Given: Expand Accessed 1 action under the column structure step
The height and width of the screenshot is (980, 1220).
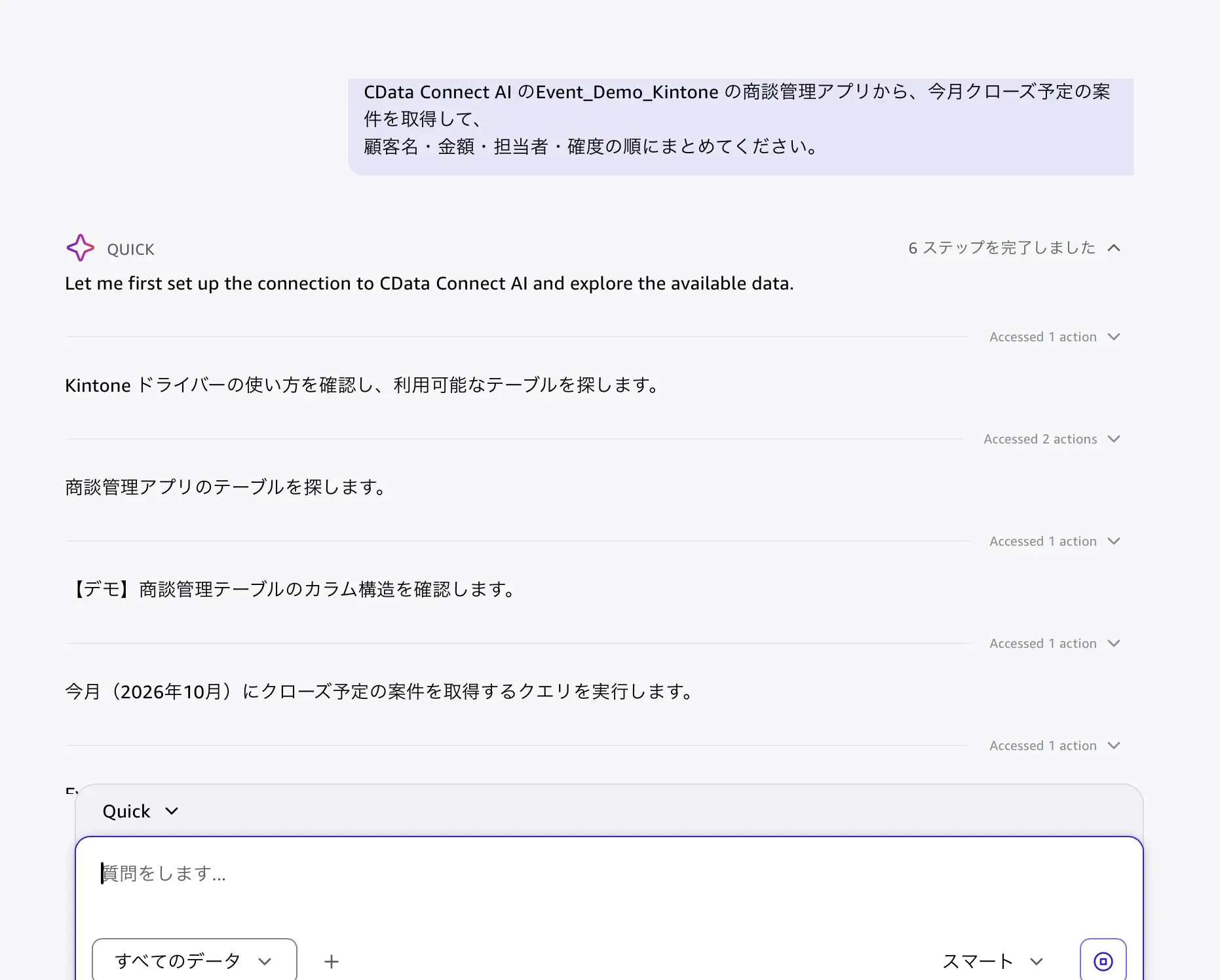Looking at the screenshot, I should point(1054,643).
